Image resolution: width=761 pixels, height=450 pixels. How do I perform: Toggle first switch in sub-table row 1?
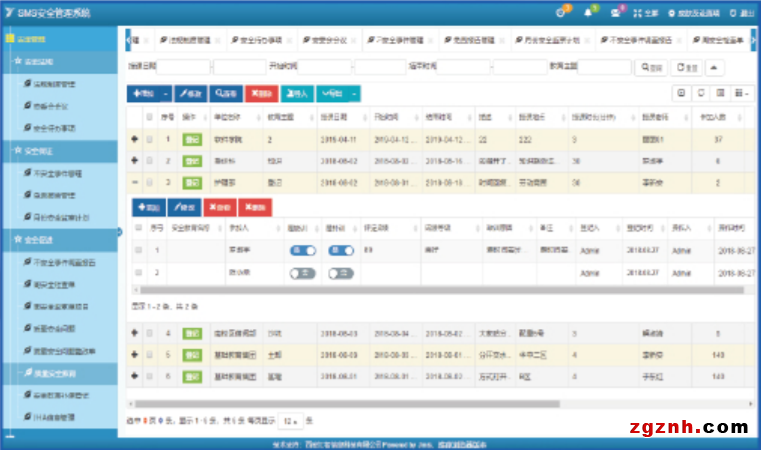(x=302, y=252)
